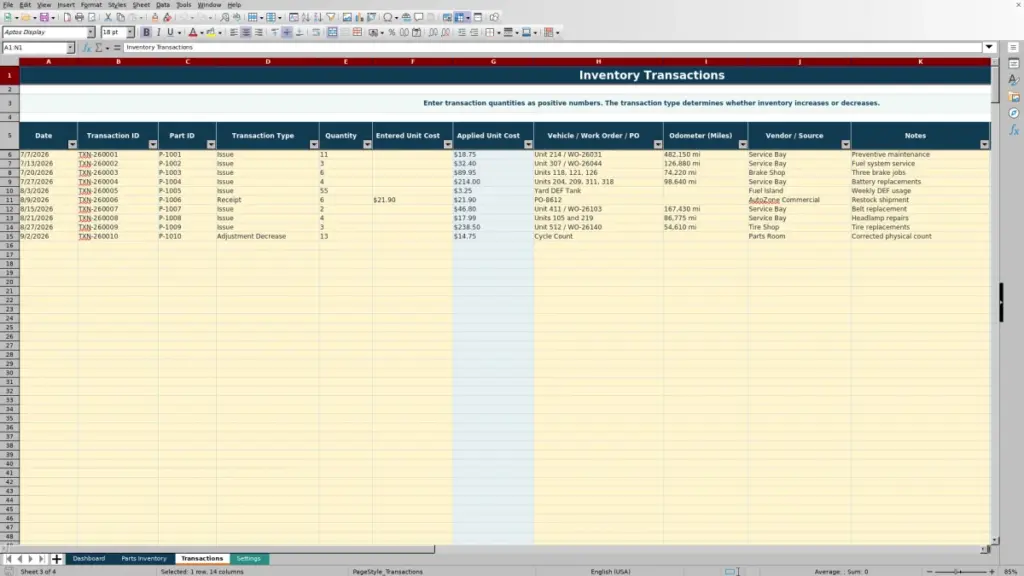This screenshot has width=1024, height=576.
Task: Click the New document icon
Action: pyautogui.click(x=8, y=17)
